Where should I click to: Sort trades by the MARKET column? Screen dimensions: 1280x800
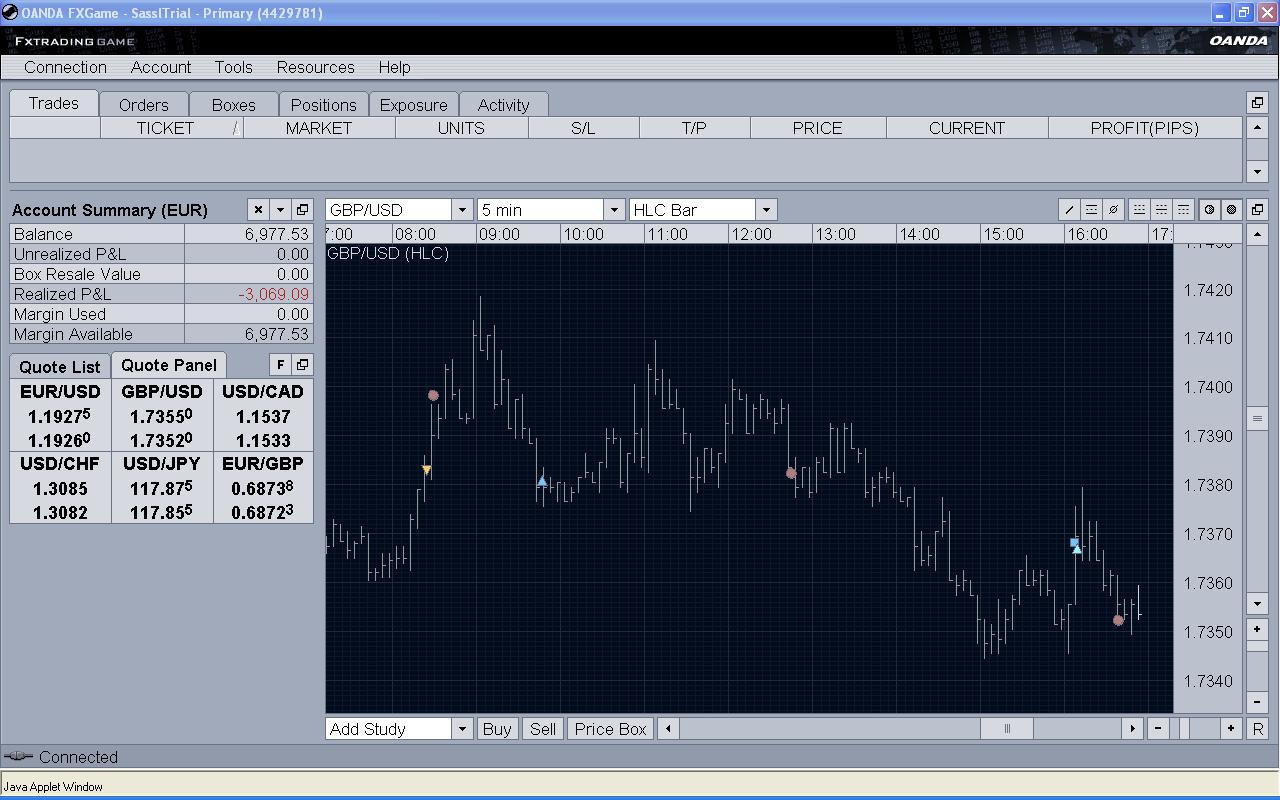pyautogui.click(x=319, y=128)
